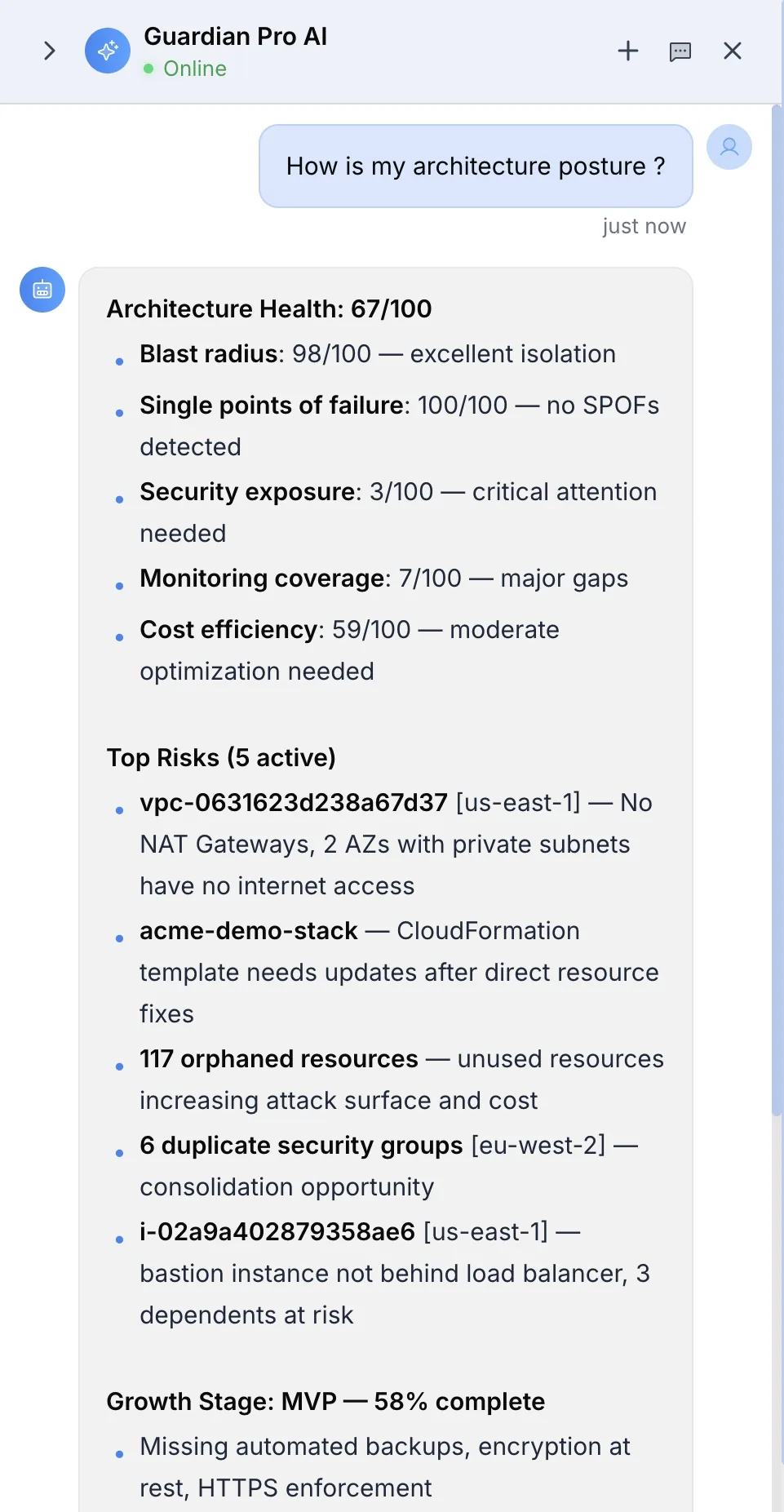Click the bot avatar beside the response
784x1512 pixels.
pos(42,290)
